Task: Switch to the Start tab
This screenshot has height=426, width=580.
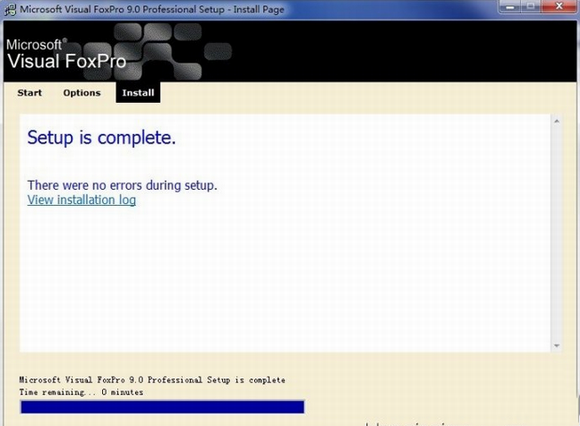Action: pyautogui.click(x=30, y=93)
